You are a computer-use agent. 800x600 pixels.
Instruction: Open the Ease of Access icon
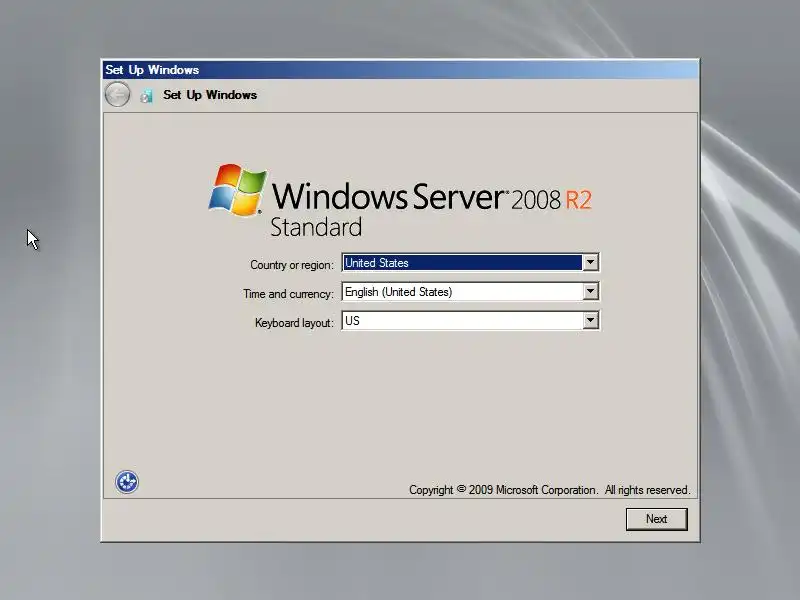pos(127,482)
